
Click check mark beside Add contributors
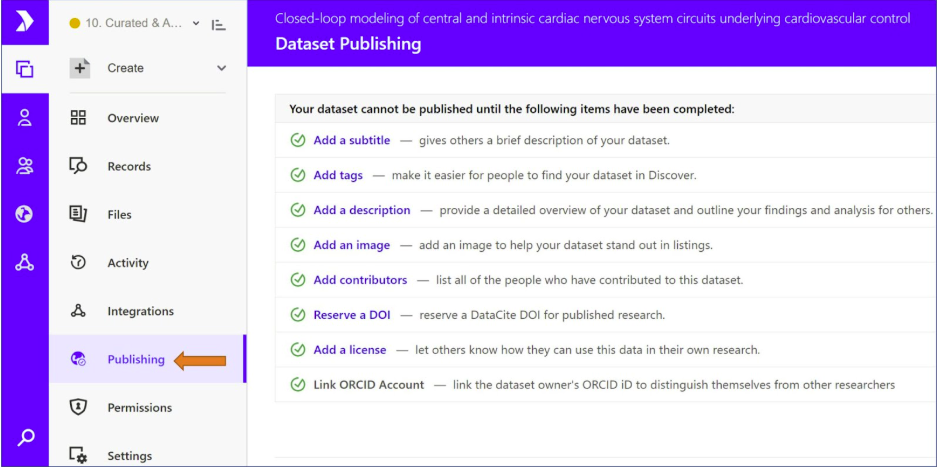pos(298,279)
